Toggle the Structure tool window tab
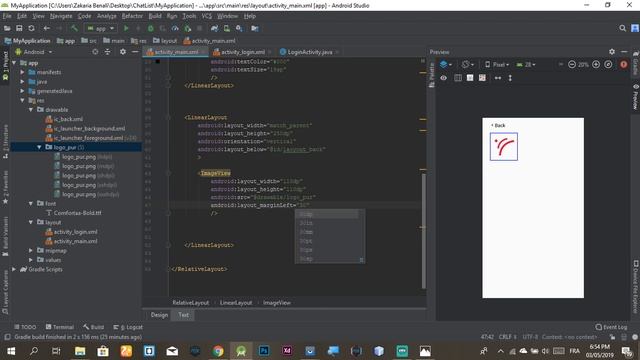This screenshot has height=360, width=640. 5,141
